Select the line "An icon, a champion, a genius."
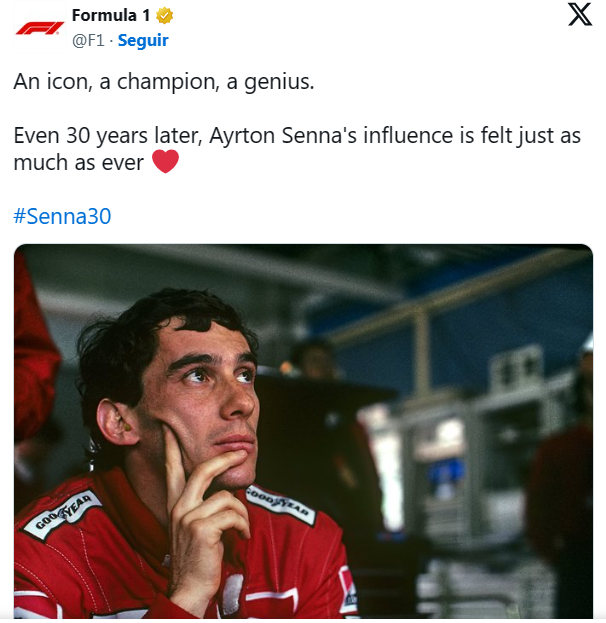606x623 pixels. [x=164, y=82]
